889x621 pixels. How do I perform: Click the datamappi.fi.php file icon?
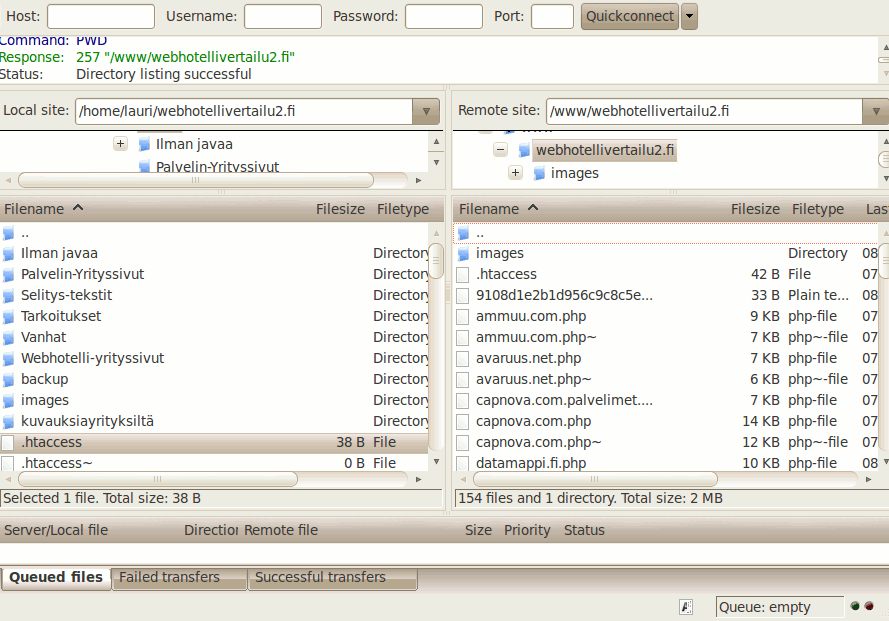tap(463, 463)
